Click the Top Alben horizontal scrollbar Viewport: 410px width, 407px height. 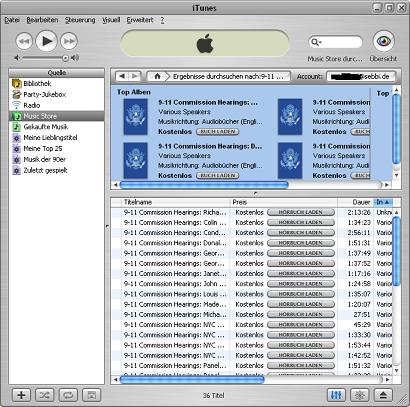point(204,185)
